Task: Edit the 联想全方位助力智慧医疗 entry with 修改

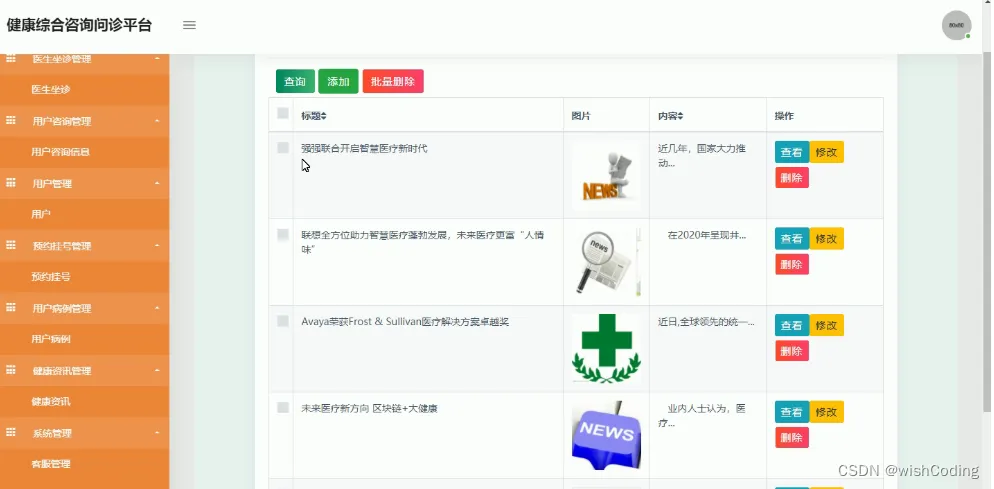Action: pos(827,238)
